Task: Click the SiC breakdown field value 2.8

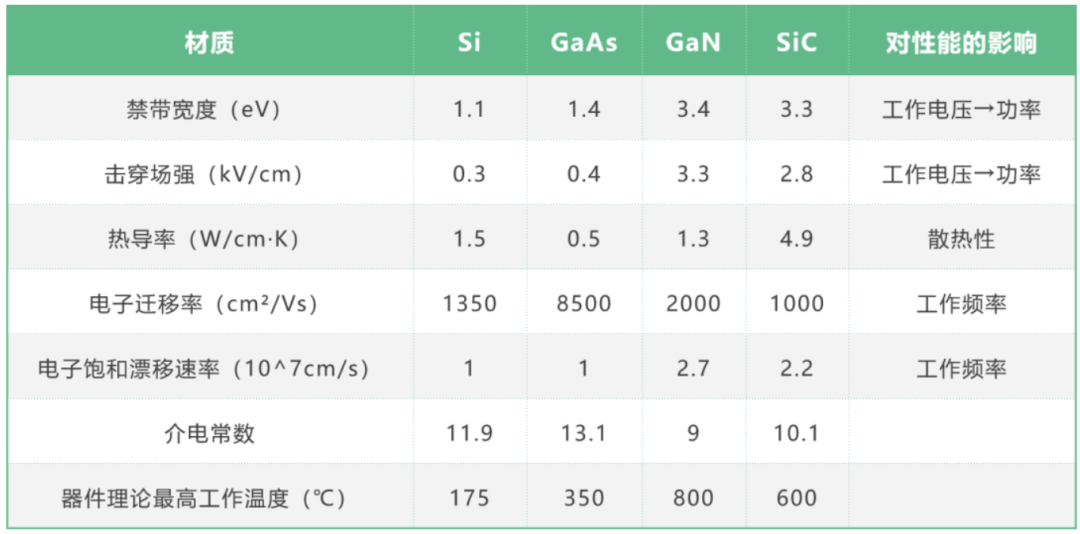Action: coord(796,174)
